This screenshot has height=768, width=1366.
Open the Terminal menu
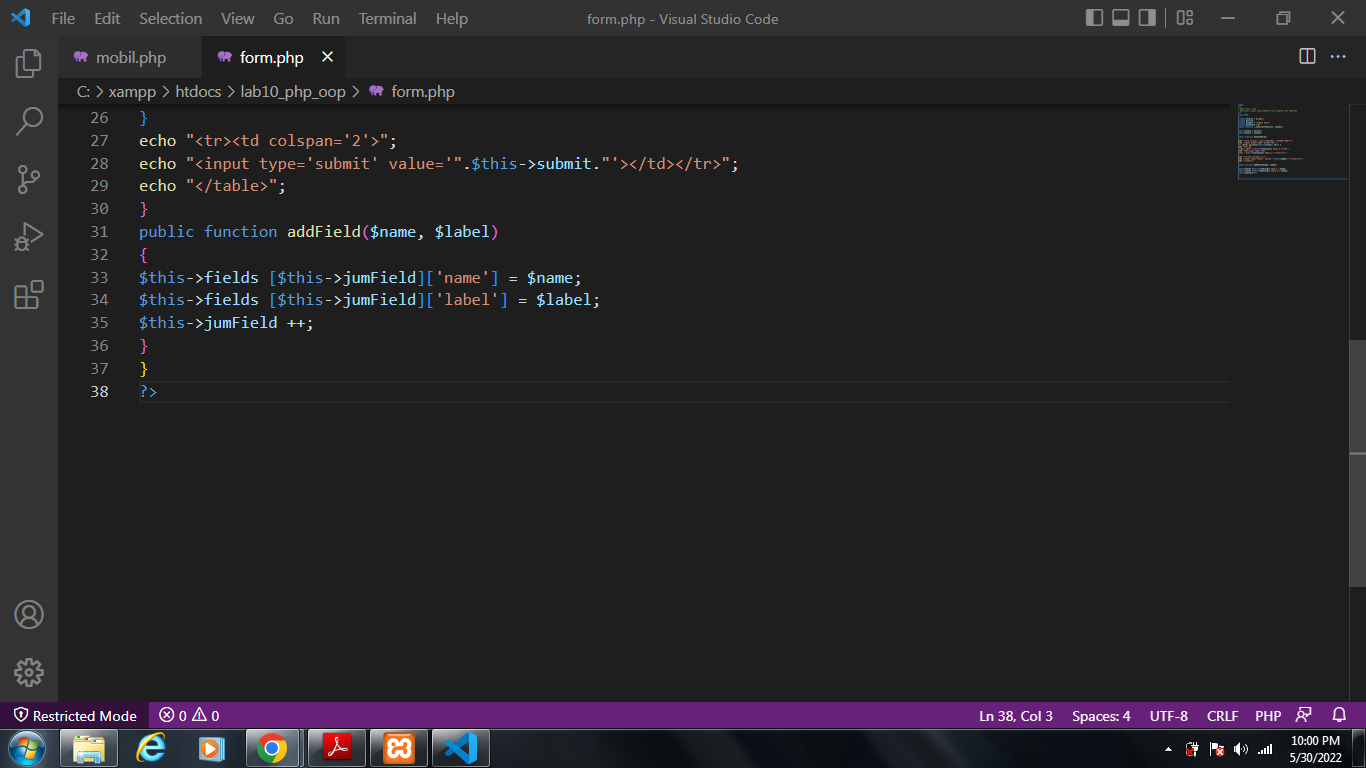pos(387,18)
